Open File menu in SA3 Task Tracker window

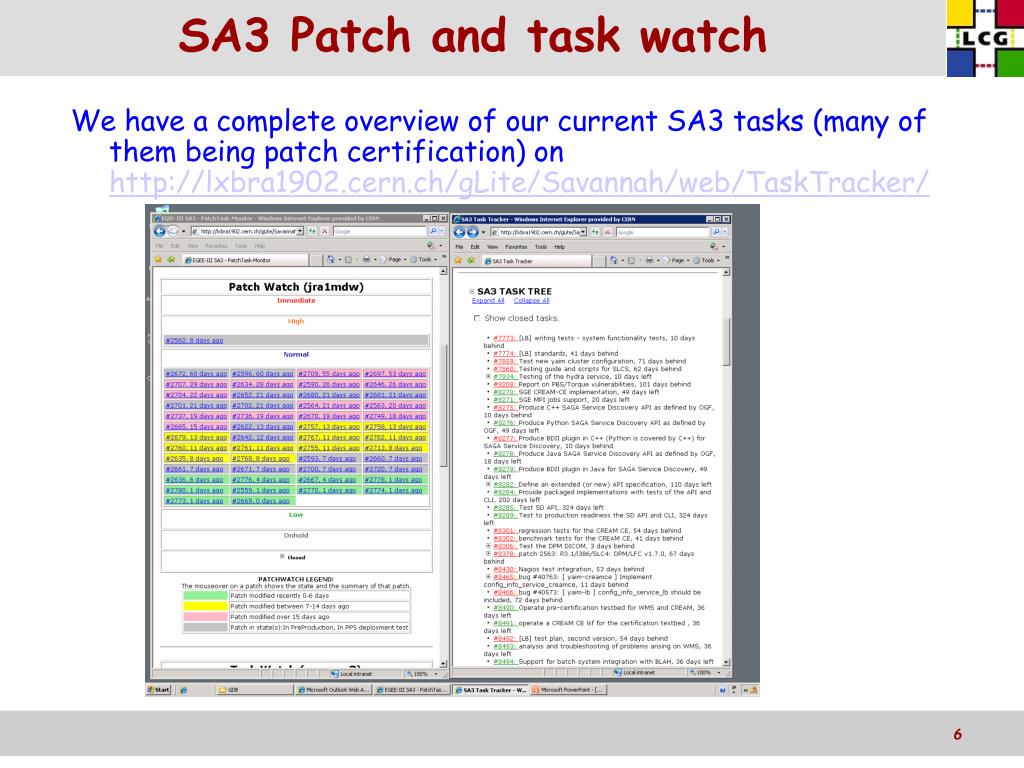coord(459,247)
